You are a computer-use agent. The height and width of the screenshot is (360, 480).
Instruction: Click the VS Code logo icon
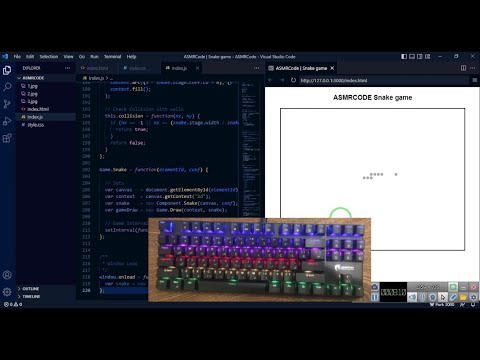[5, 56]
